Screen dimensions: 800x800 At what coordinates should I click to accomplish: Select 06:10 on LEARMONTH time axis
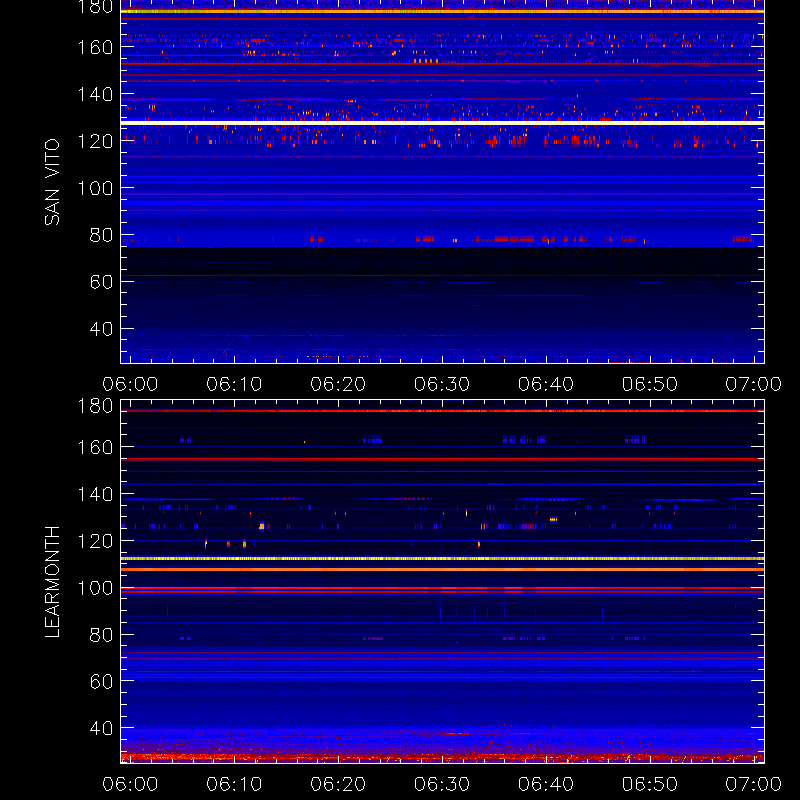point(234,784)
